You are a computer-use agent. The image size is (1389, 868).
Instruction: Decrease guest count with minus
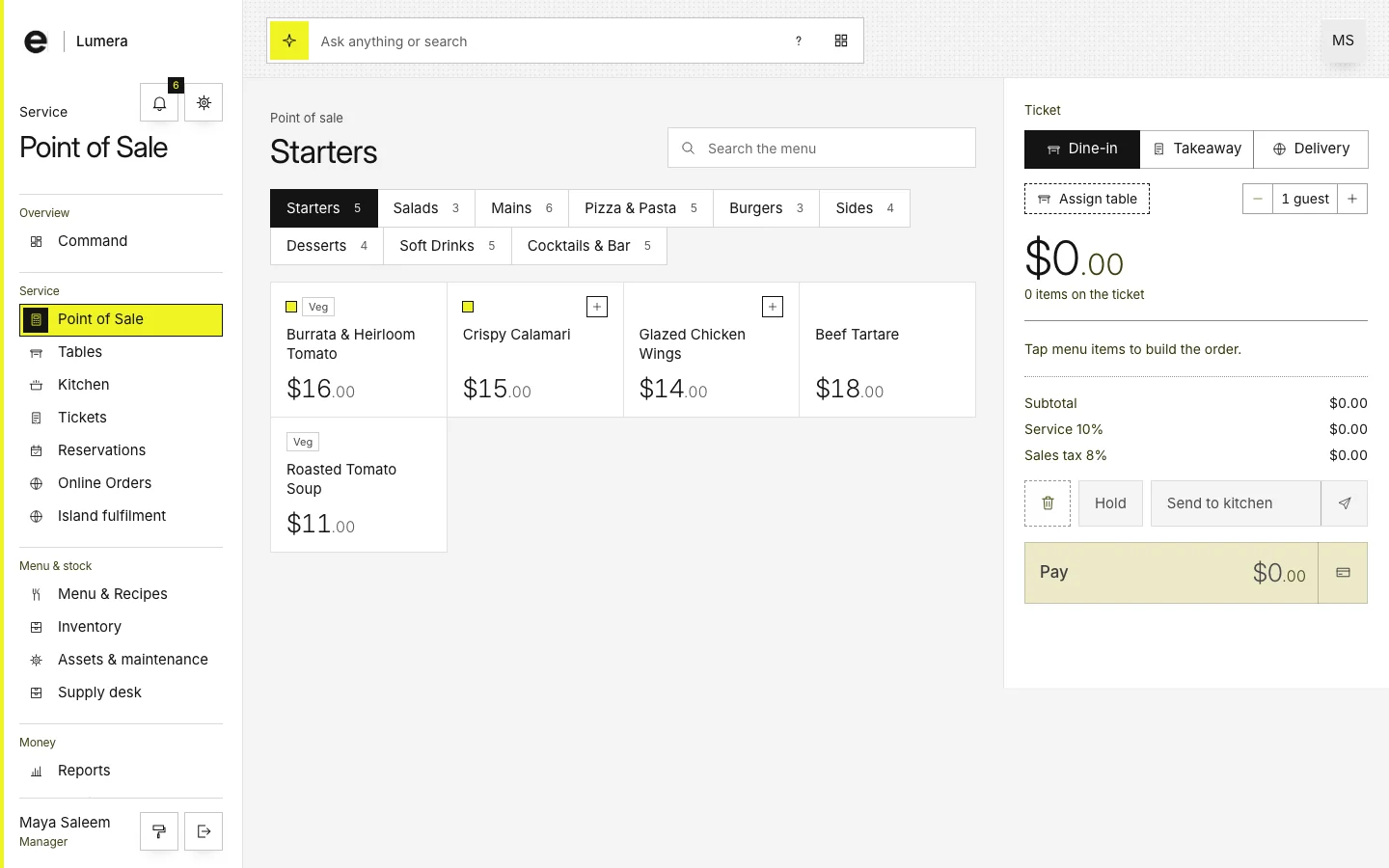[x=1258, y=199]
